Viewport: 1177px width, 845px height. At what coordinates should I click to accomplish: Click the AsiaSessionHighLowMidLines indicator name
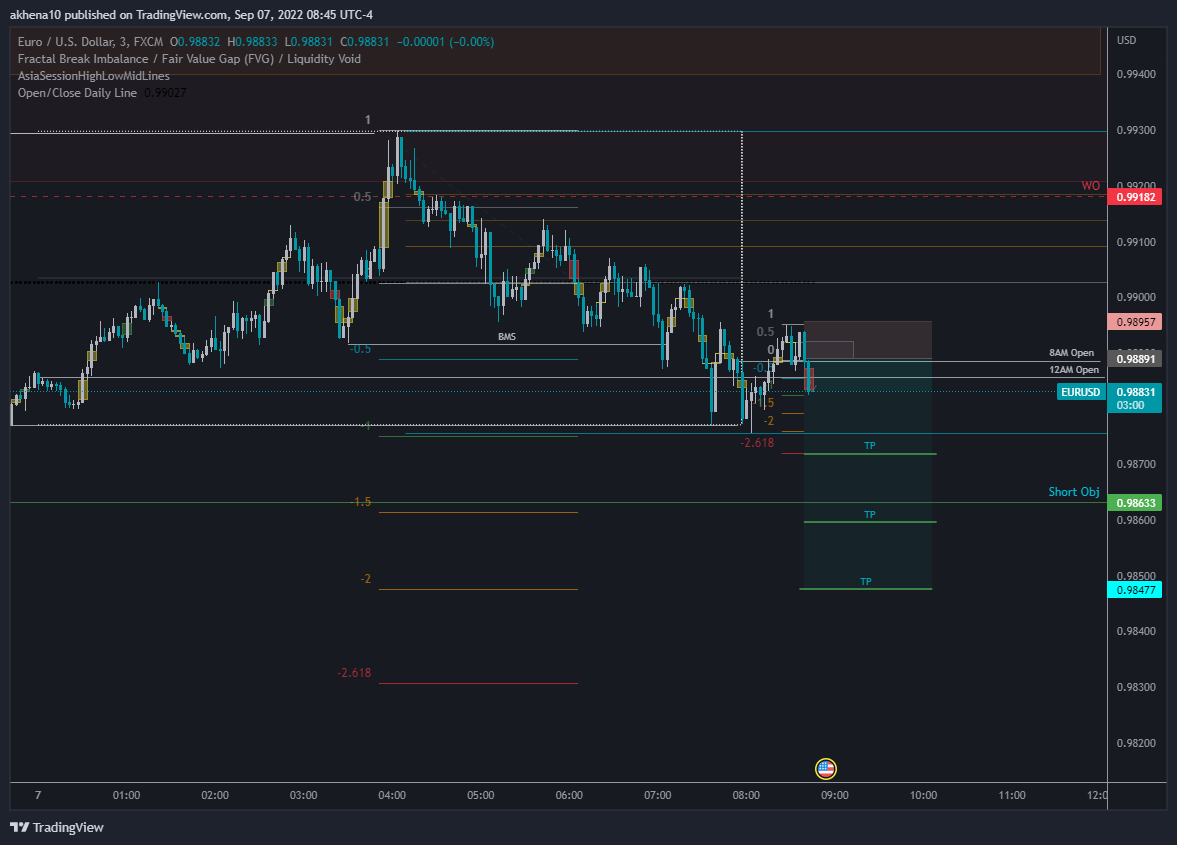point(94,76)
